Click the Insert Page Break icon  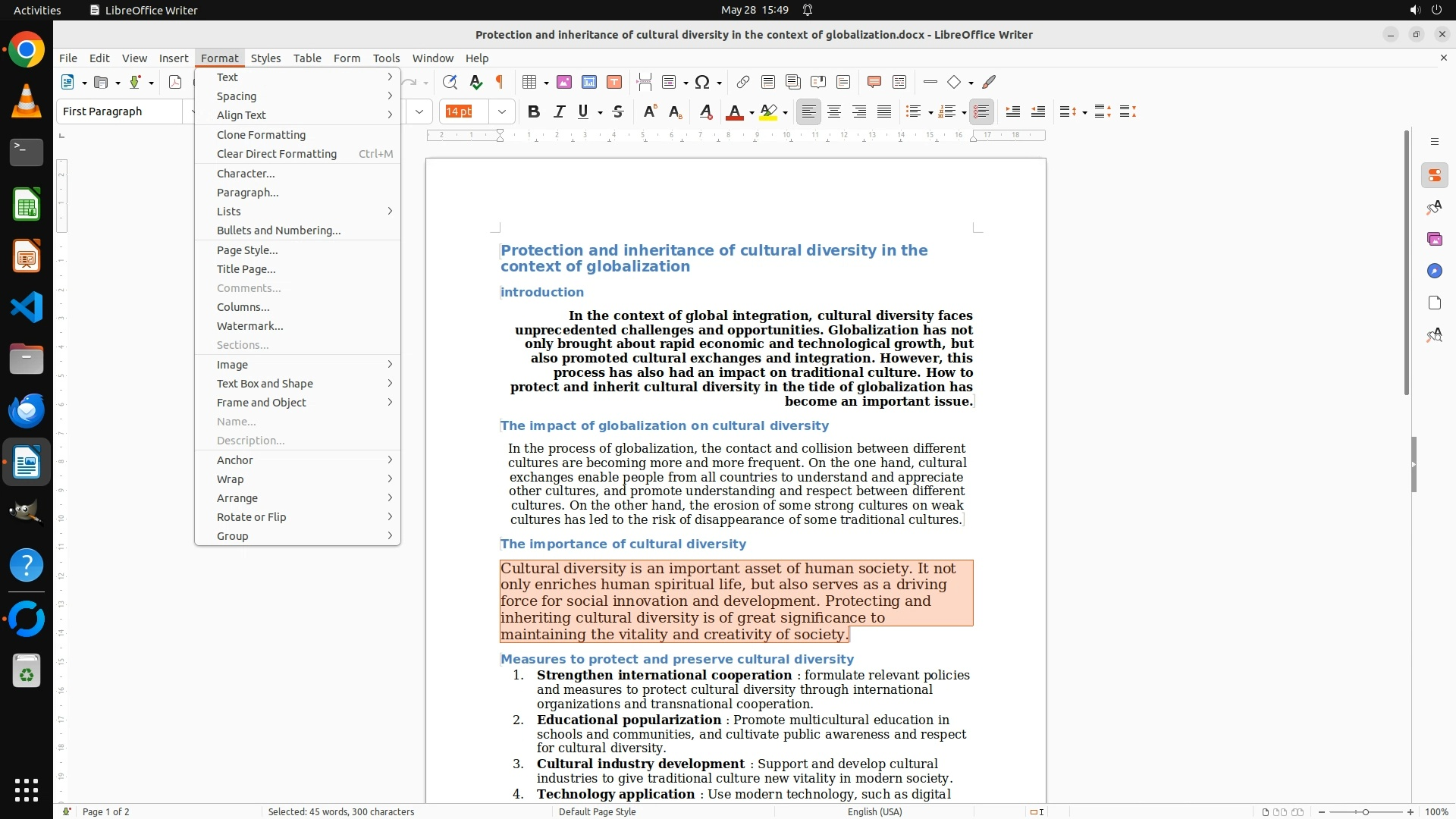pos(645,82)
